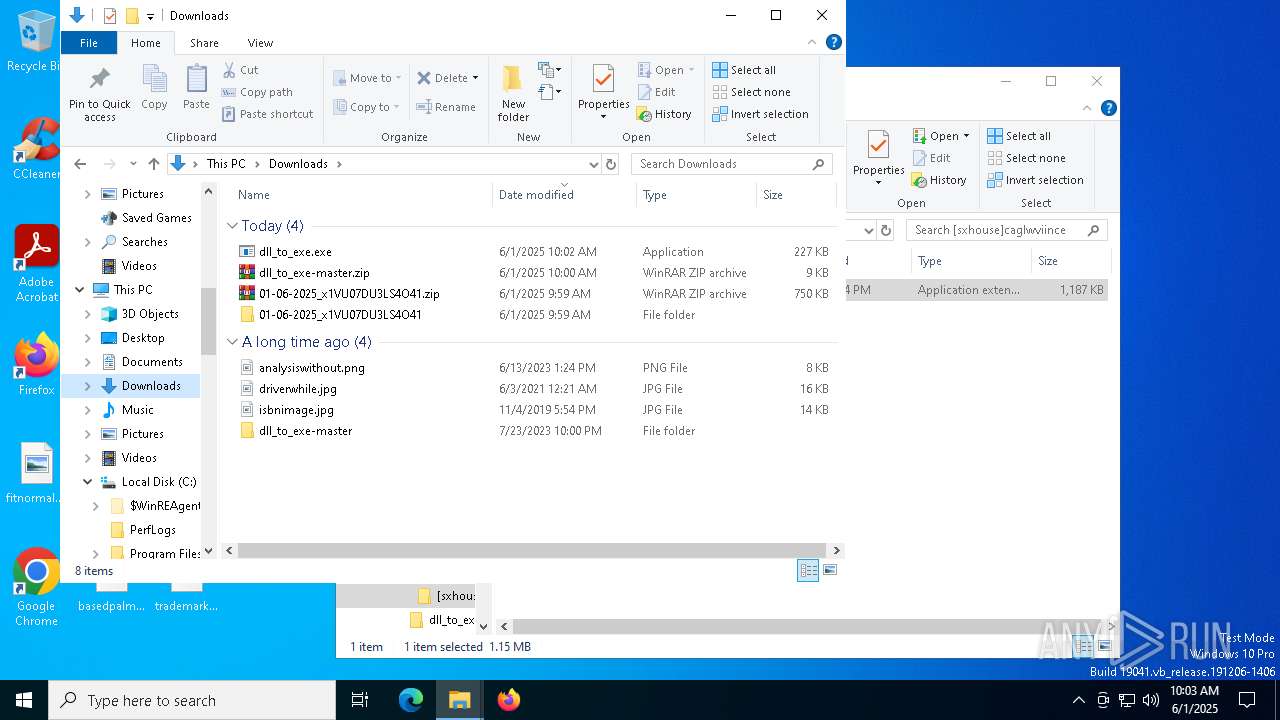Switch to the Share ribbon tab
This screenshot has height=720, width=1280.
[x=204, y=43]
